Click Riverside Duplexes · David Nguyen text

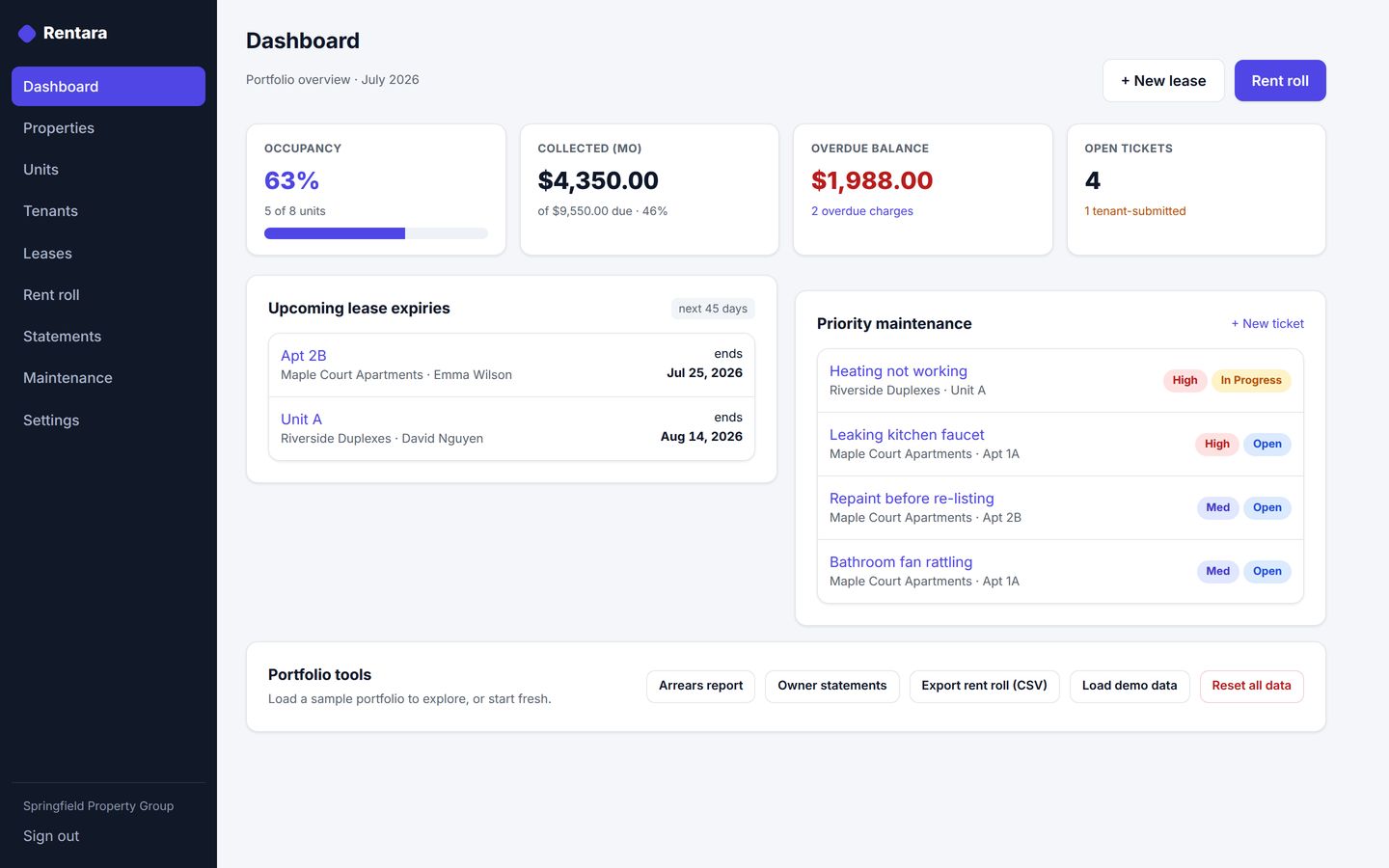pos(382,439)
